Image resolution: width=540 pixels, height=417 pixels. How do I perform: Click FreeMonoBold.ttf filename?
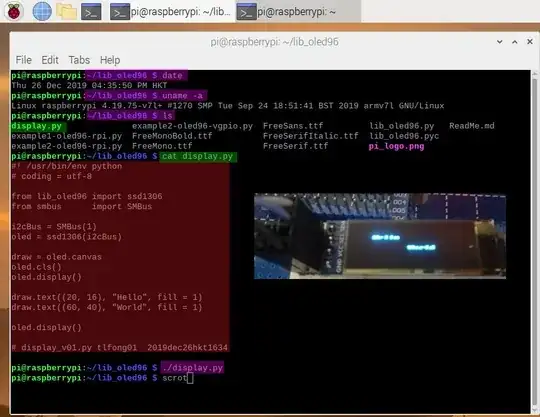click(172, 136)
